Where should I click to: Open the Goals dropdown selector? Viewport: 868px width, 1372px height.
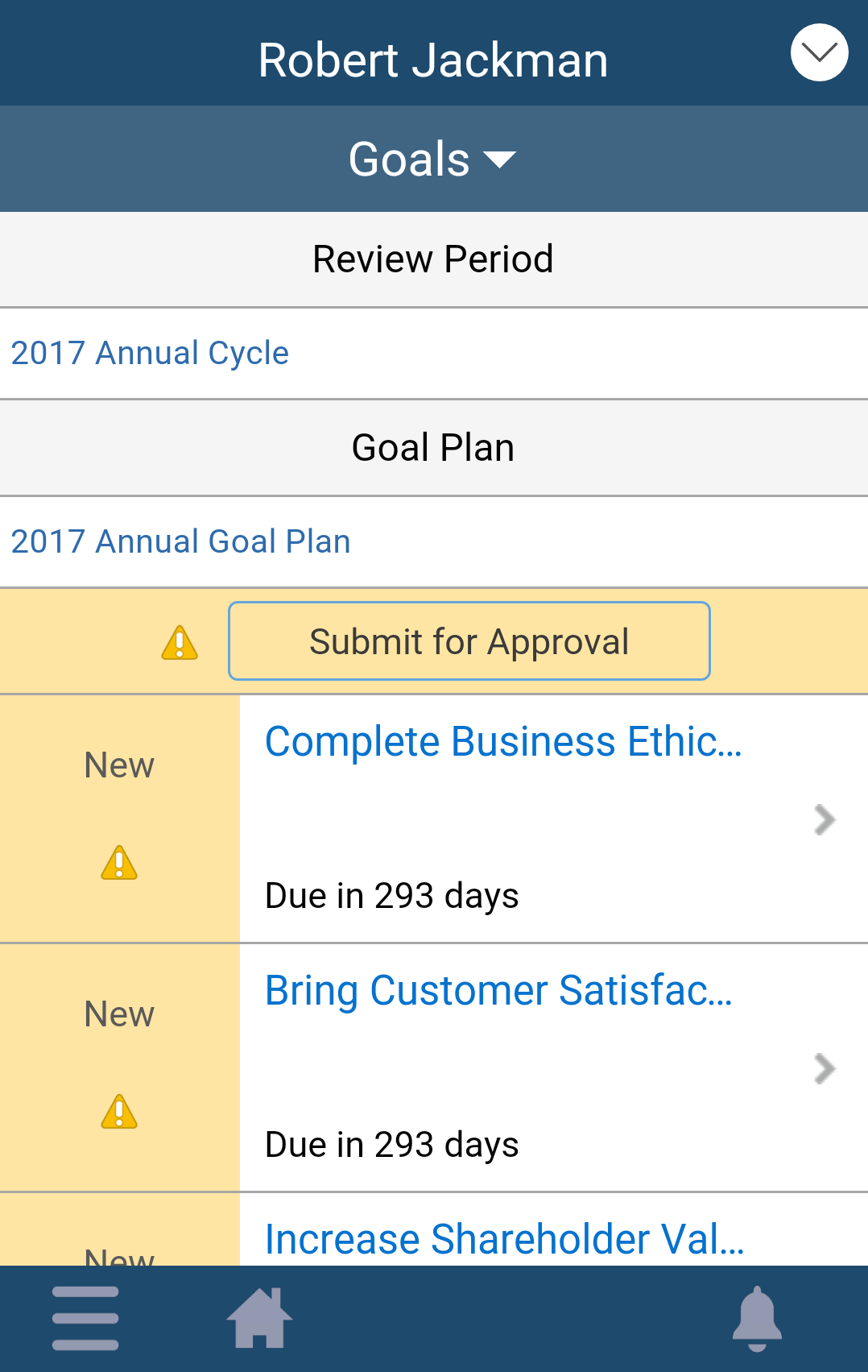coord(433,159)
